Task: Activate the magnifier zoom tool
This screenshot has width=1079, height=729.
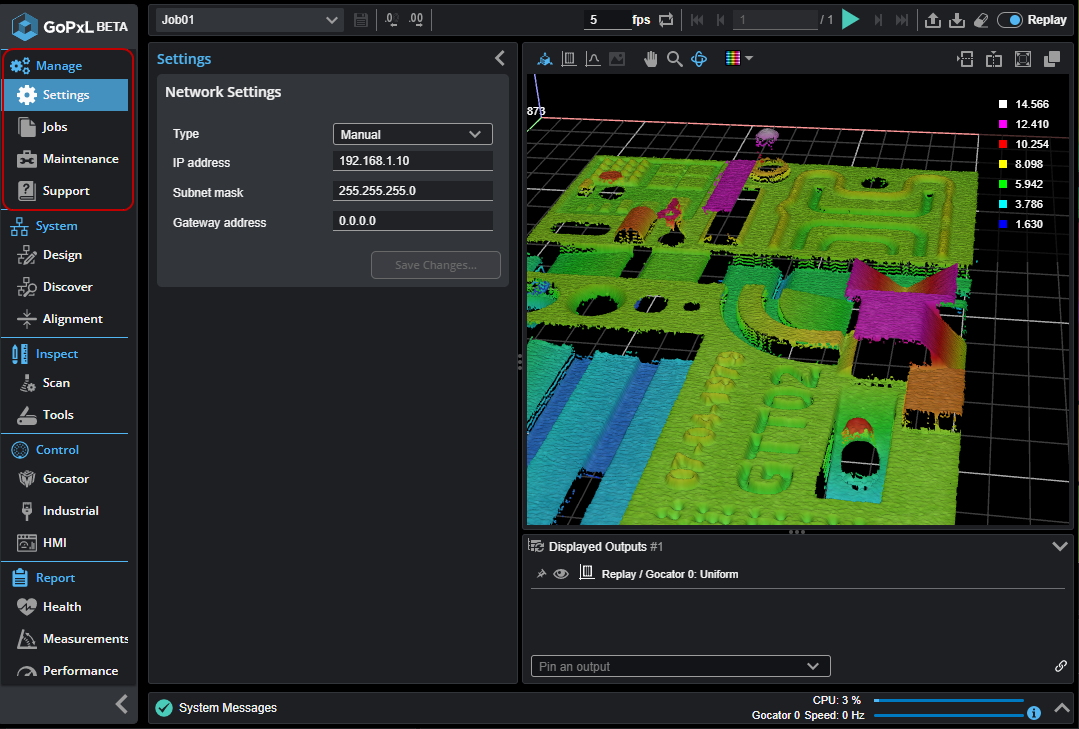Action: pyautogui.click(x=675, y=59)
